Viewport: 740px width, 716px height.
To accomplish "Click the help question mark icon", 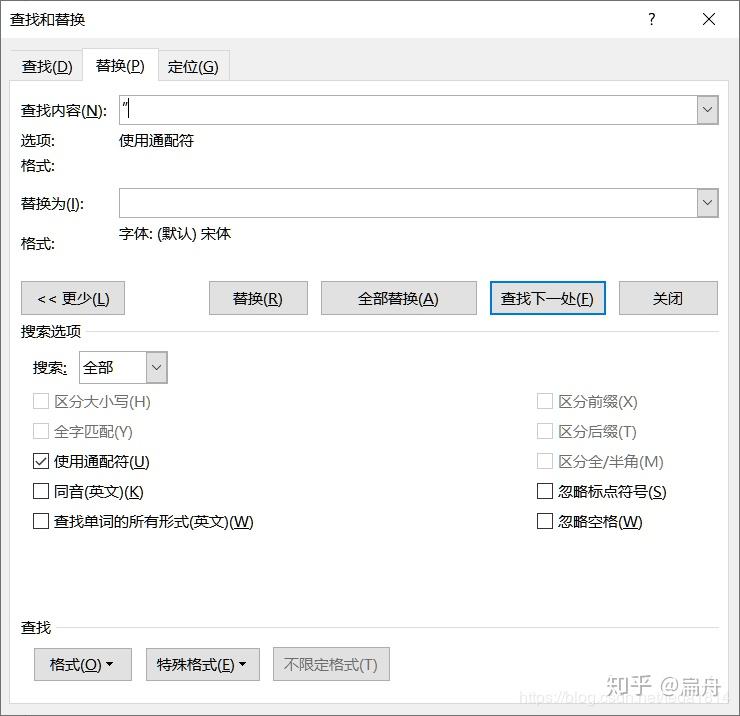I will (652, 19).
